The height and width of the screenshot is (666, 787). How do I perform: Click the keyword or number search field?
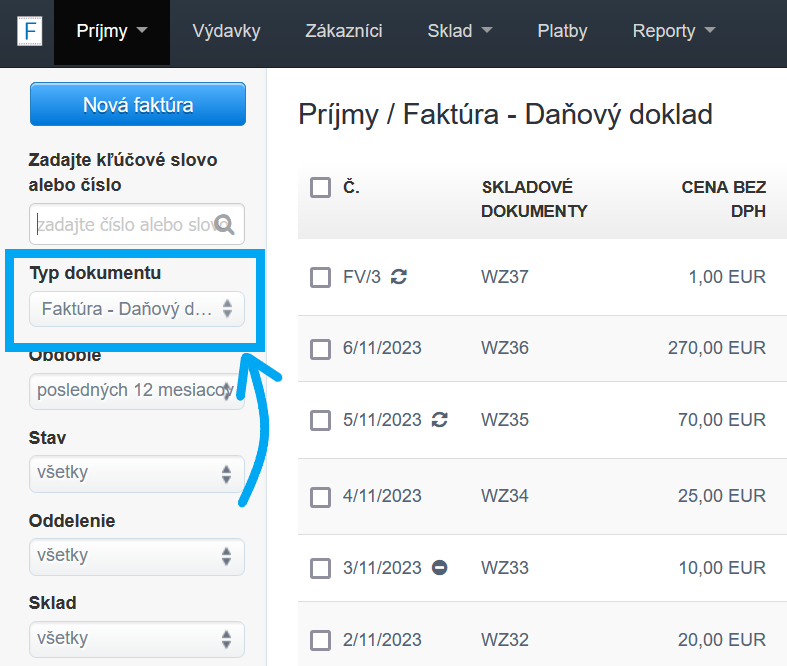coord(124,225)
